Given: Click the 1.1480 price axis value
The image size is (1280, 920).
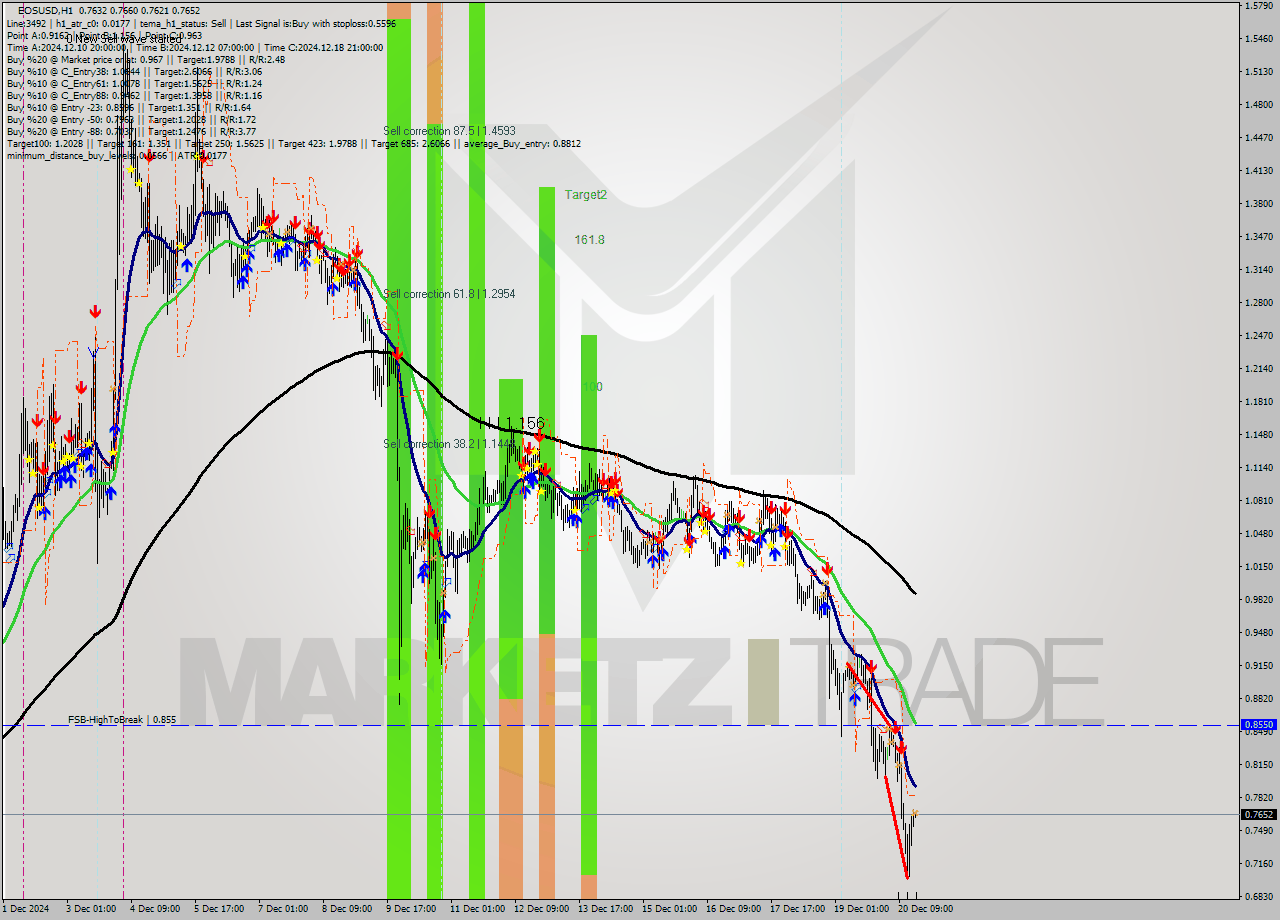Looking at the screenshot, I should pyautogui.click(x=1258, y=435).
